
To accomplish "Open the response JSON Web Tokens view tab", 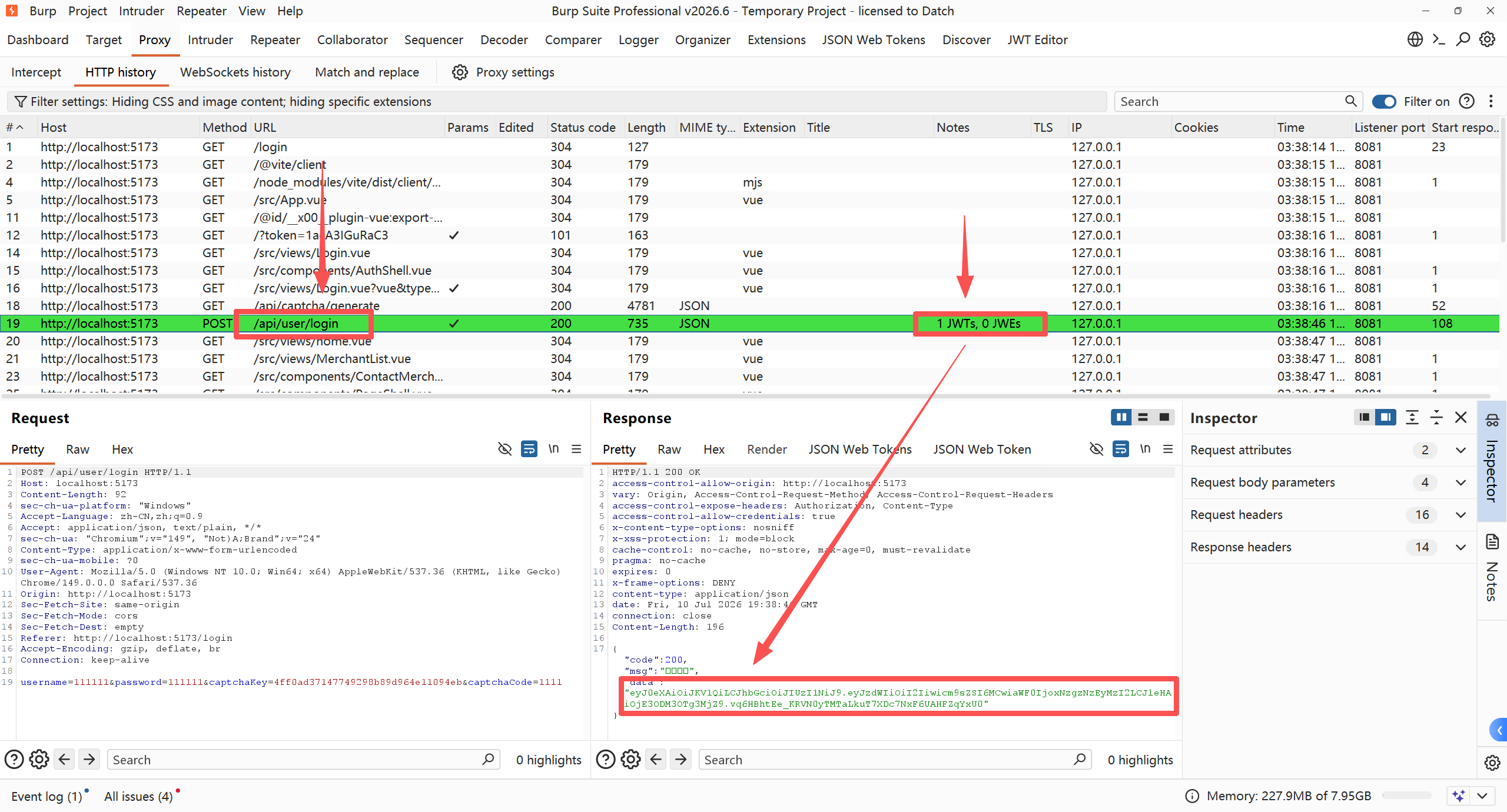I will coord(859,450).
